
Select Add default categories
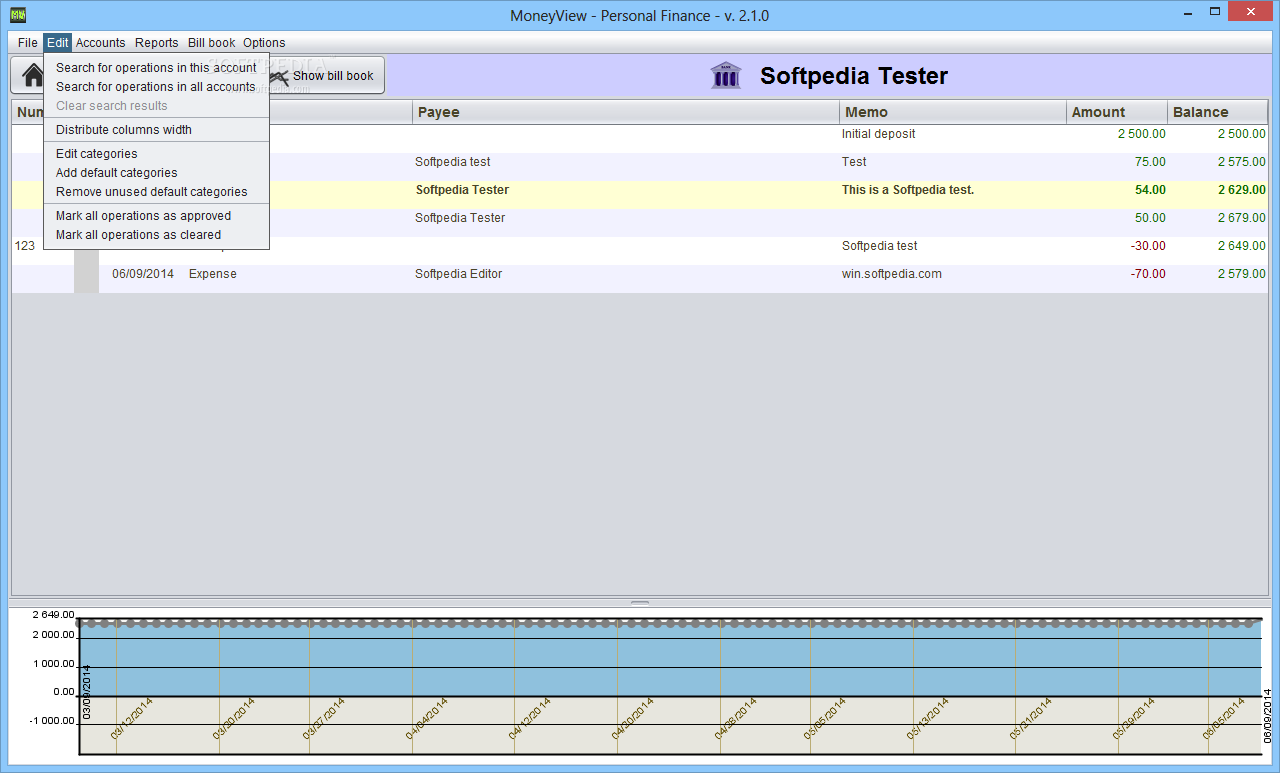pyautogui.click(x=156, y=173)
